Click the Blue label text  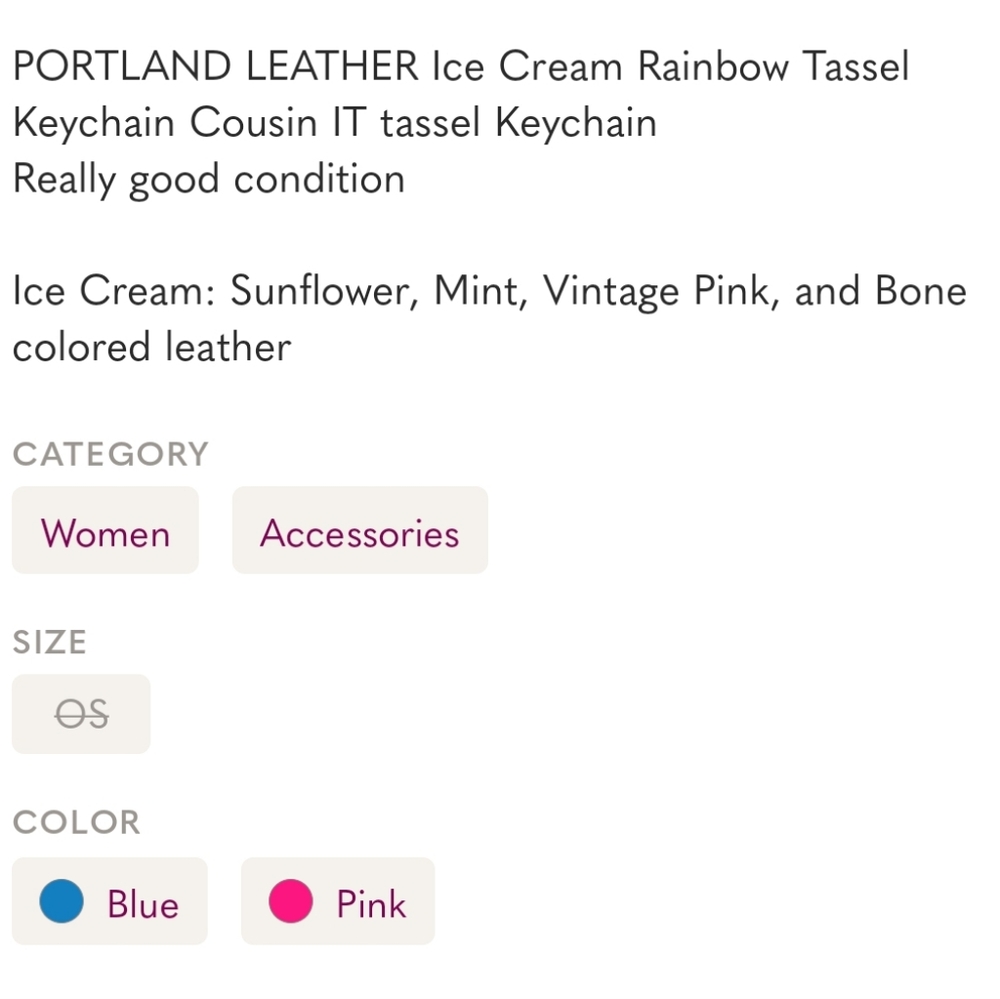(142, 903)
